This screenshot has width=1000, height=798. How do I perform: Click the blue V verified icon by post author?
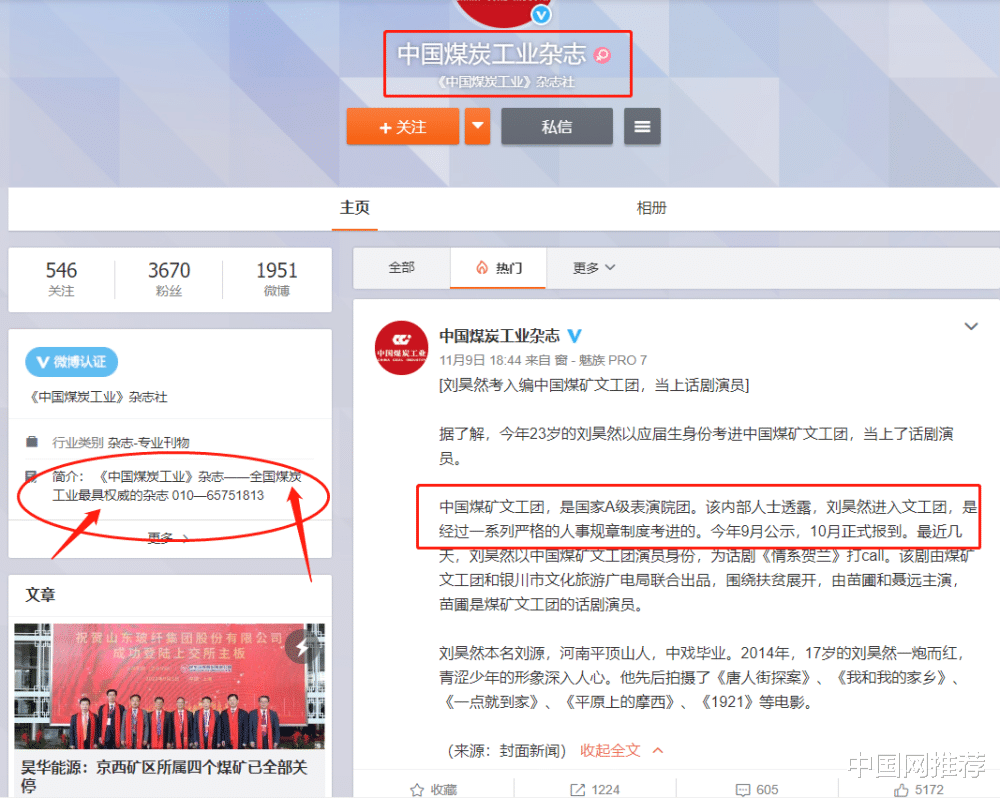coord(575,336)
